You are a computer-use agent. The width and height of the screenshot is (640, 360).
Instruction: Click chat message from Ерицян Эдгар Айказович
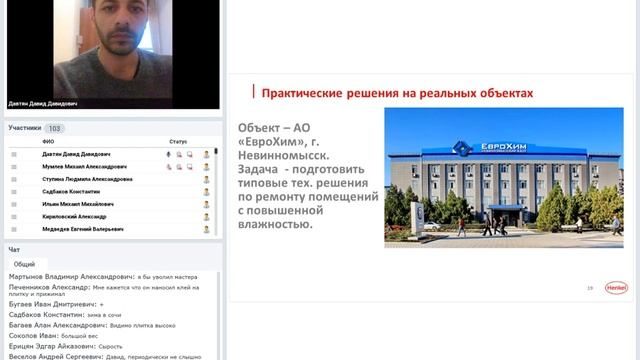point(65,347)
